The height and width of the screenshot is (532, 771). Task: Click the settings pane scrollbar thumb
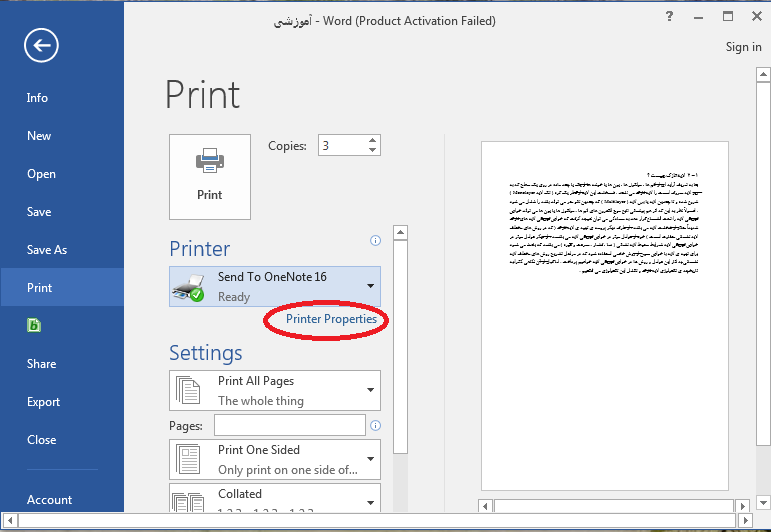401,347
